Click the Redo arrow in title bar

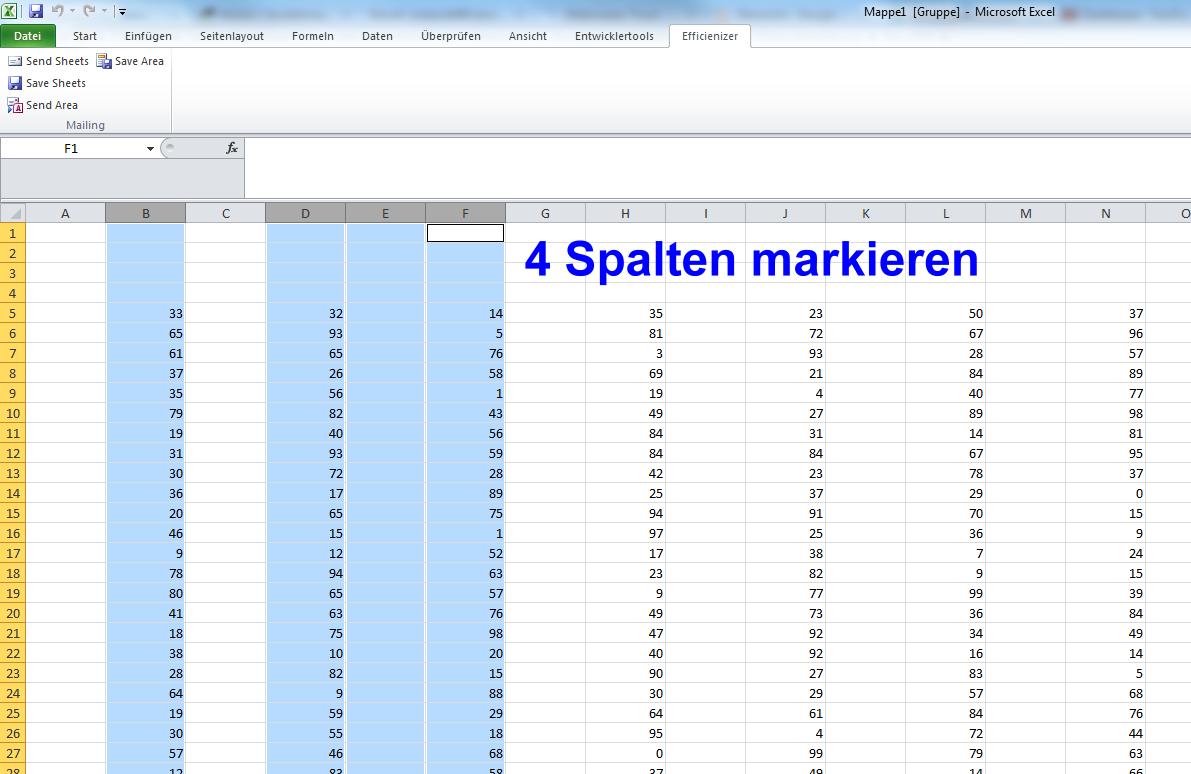click(90, 11)
